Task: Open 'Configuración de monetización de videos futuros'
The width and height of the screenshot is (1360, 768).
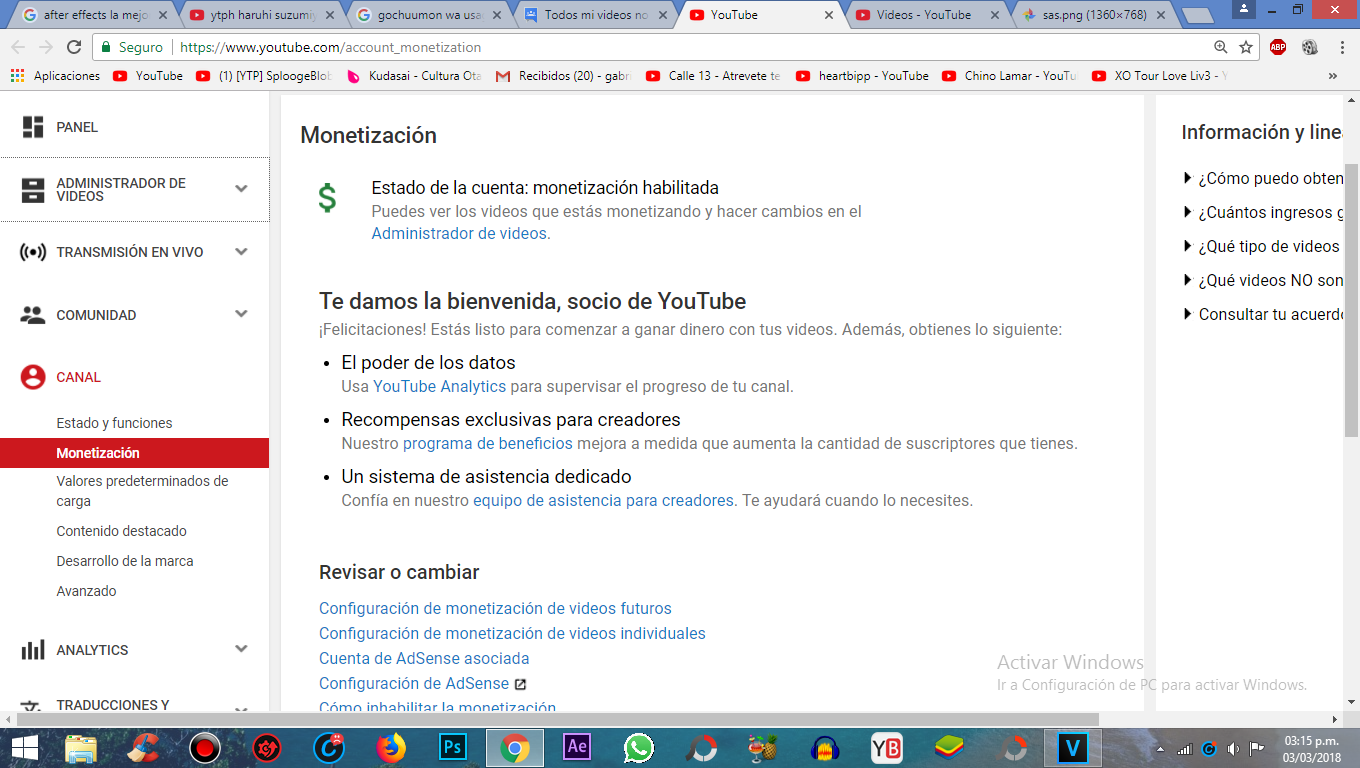Action: 495,608
